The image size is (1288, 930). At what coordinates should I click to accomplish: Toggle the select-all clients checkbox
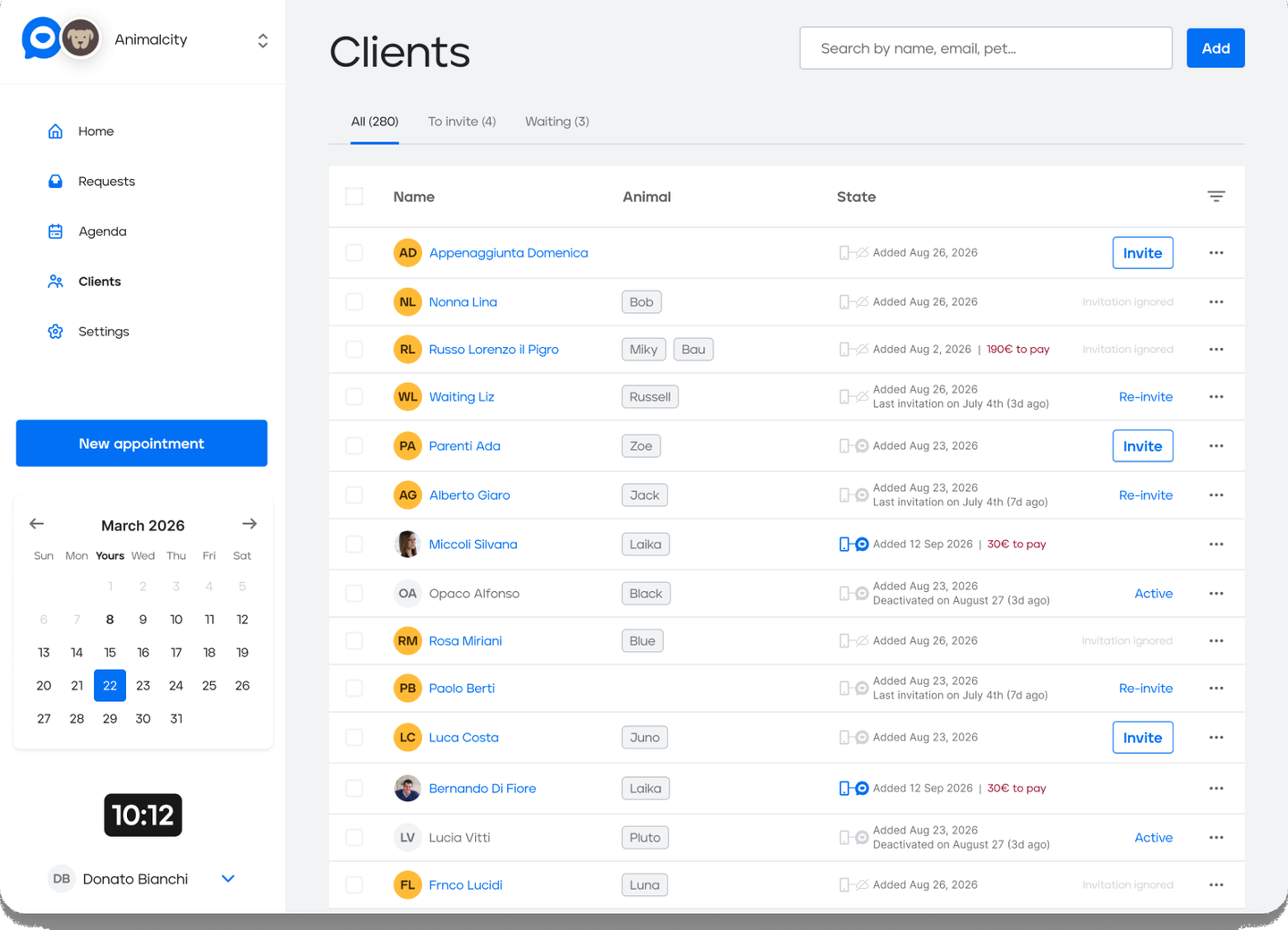coord(354,197)
